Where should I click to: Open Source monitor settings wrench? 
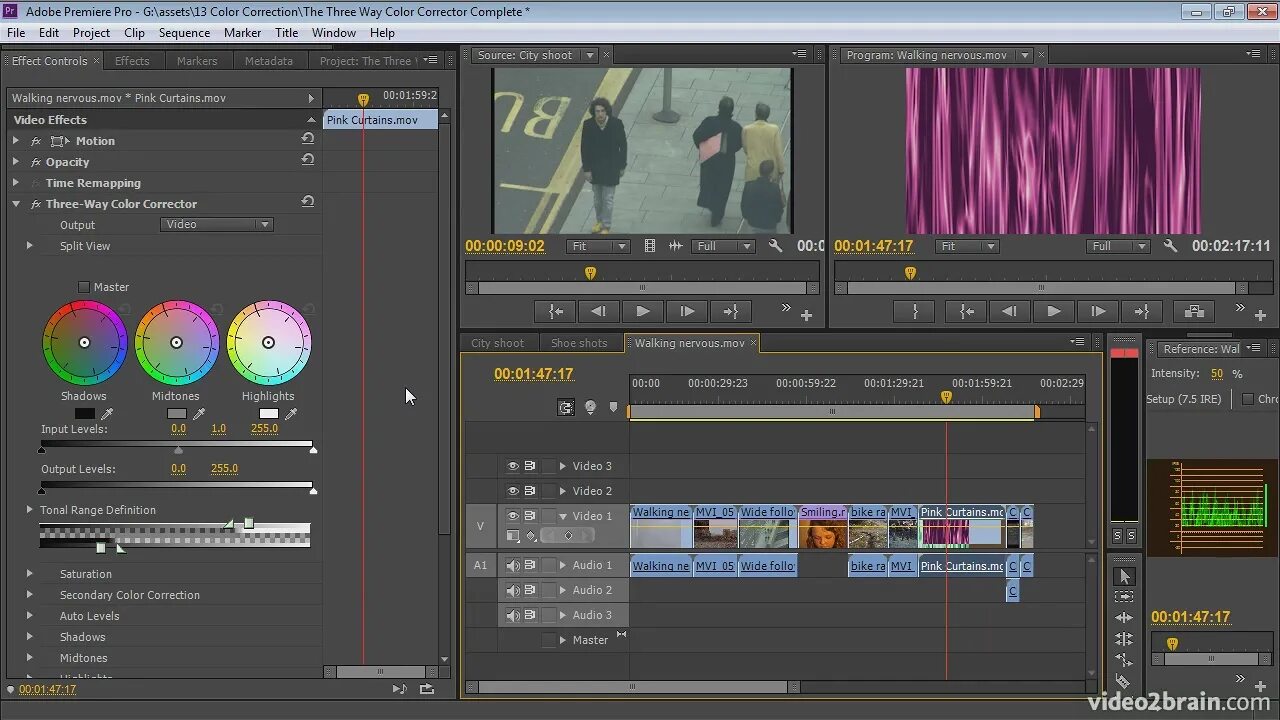click(x=775, y=246)
